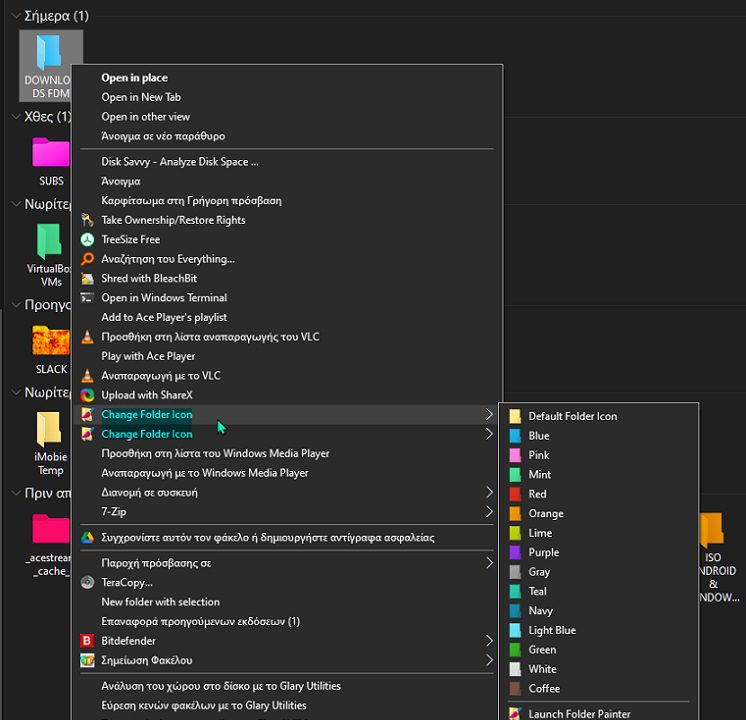Image resolution: width=746 pixels, height=720 pixels.
Task: Choose Επαναφορά προηγούμενων εκδόσεων (1)
Action: click(x=287, y=621)
